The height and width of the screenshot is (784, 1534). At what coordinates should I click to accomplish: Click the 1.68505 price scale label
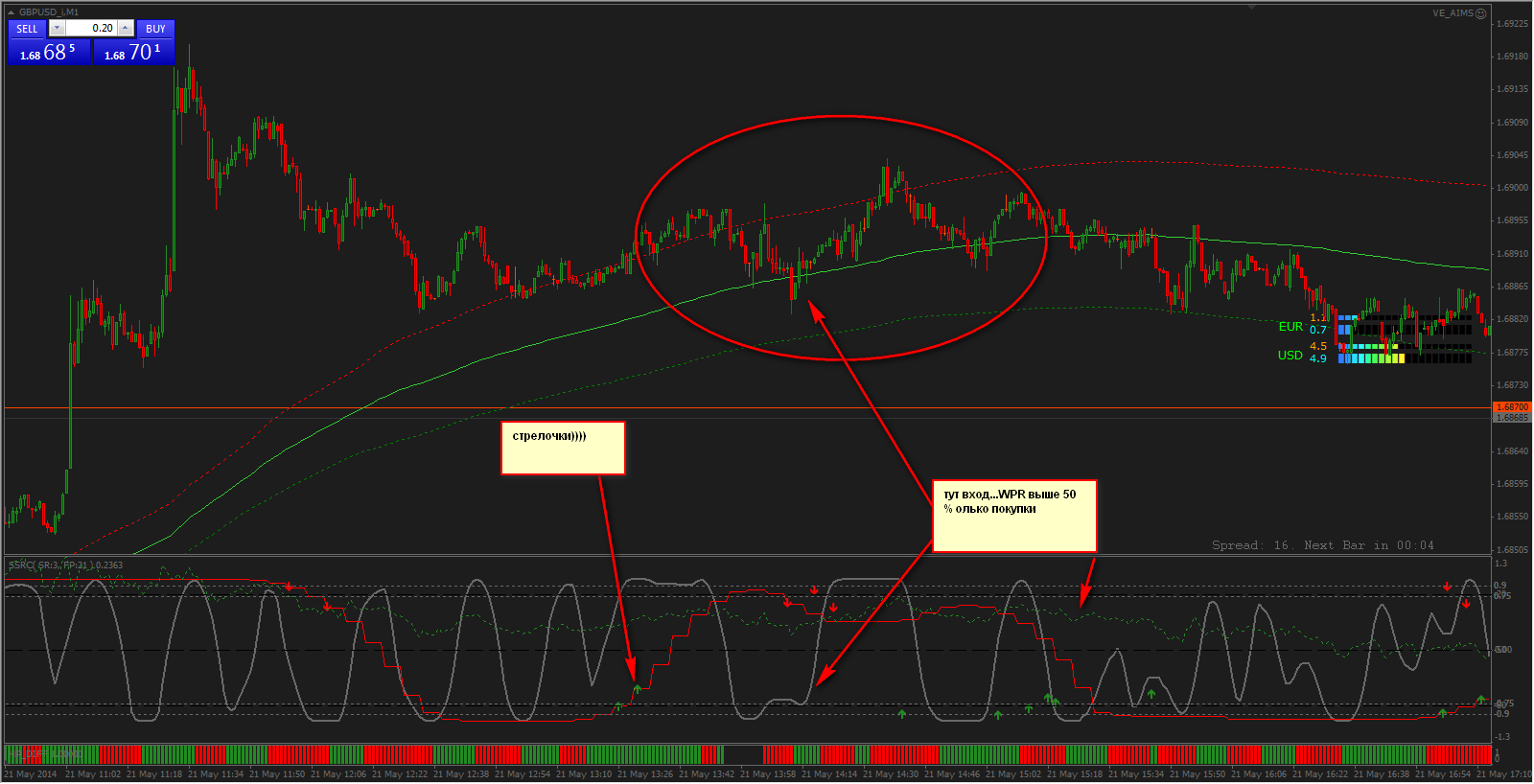click(x=1513, y=550)
